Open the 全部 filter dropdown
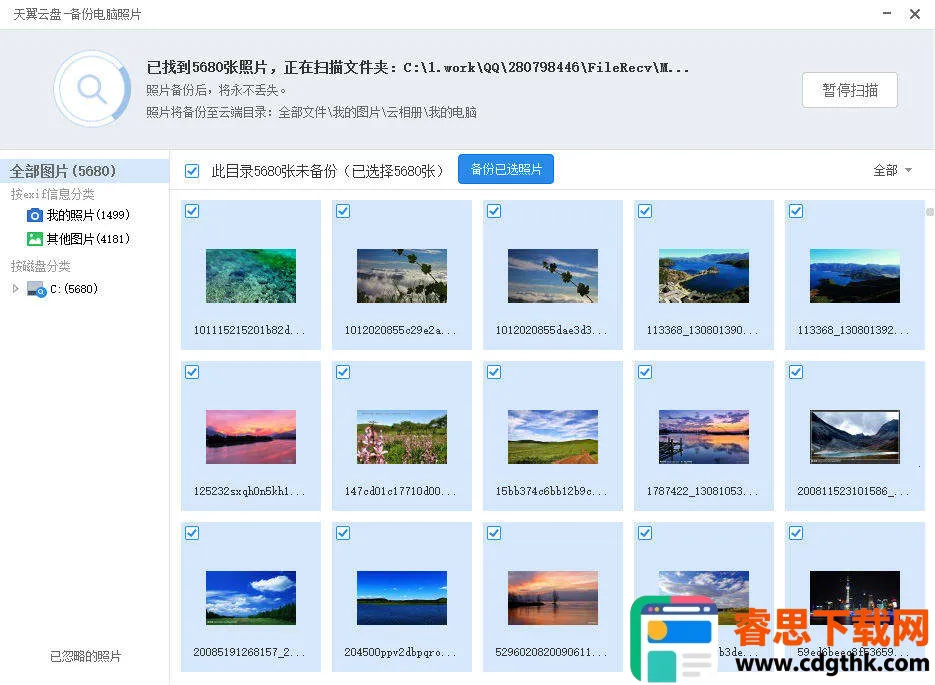935x685 pixels. 892,171
